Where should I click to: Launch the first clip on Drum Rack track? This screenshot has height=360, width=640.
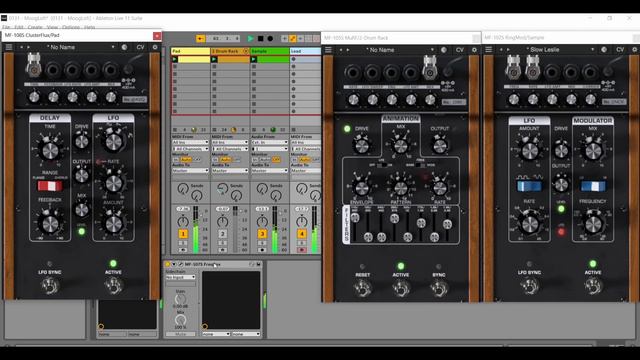click(x=214, y=60)
